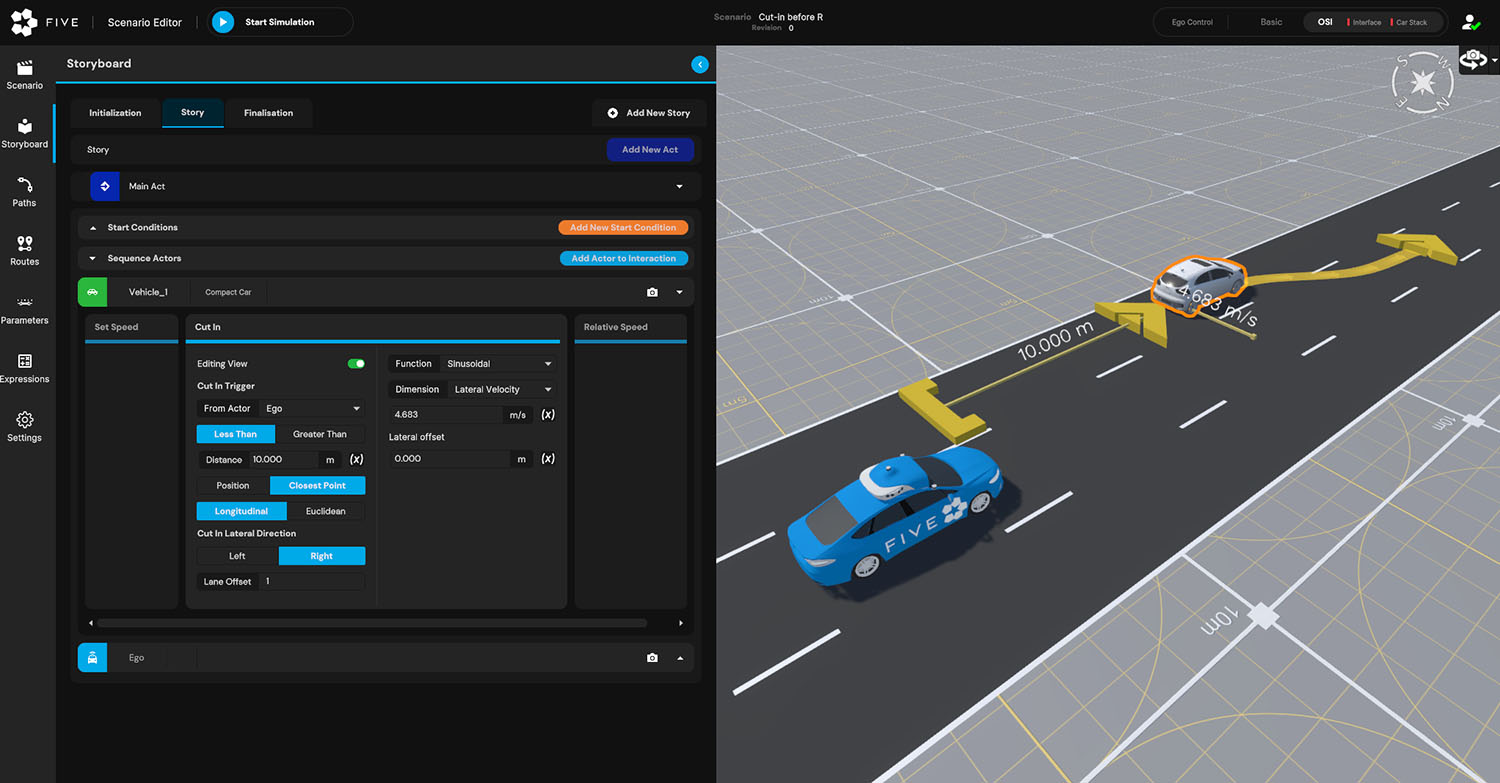1500x783 pixels.
Task: Switch to the Initialization tab
Action: 115,113
